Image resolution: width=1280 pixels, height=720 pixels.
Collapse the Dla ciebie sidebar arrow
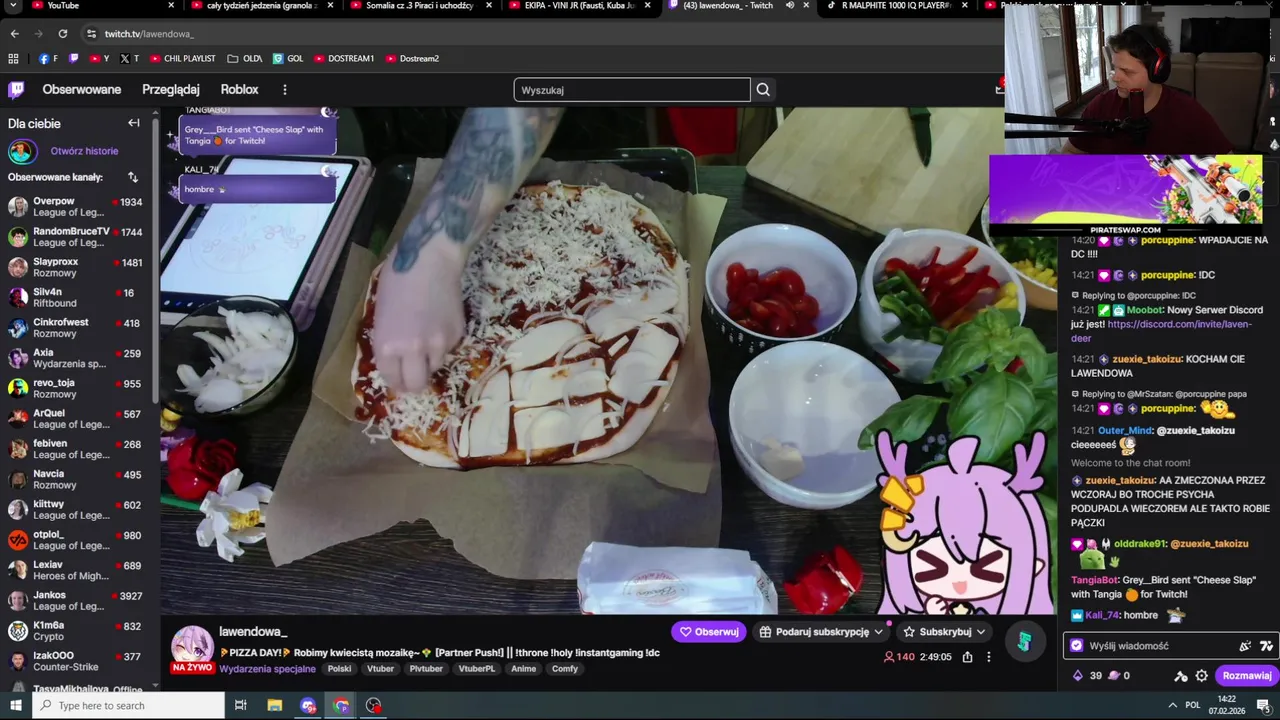134,123
